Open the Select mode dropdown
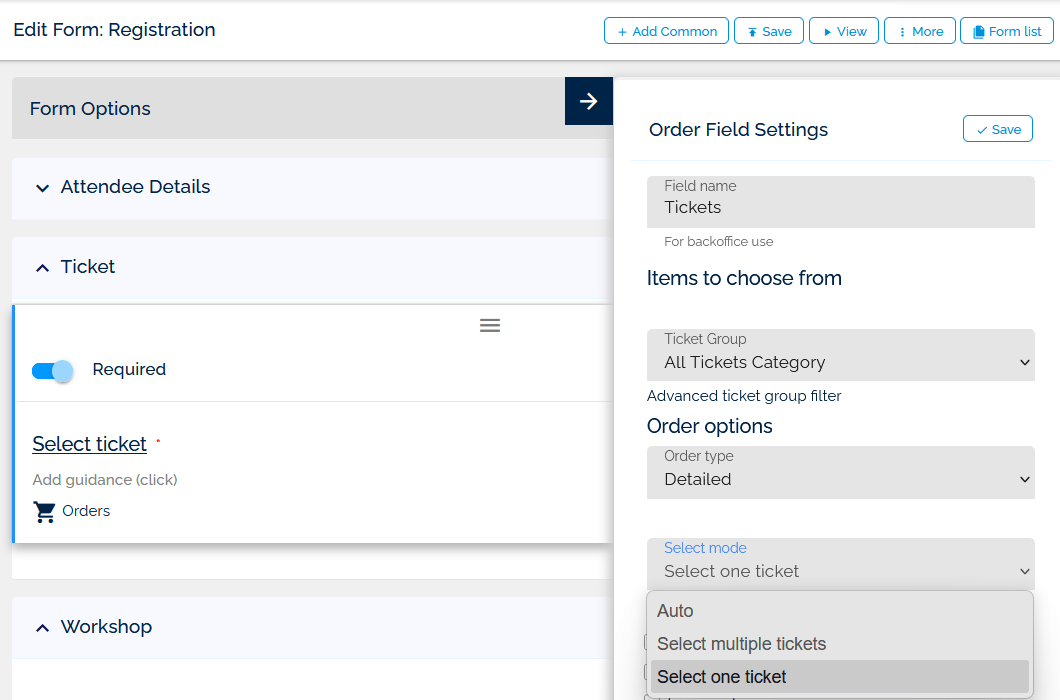This screenshot has height=700, width=1060. pos(840,563)
